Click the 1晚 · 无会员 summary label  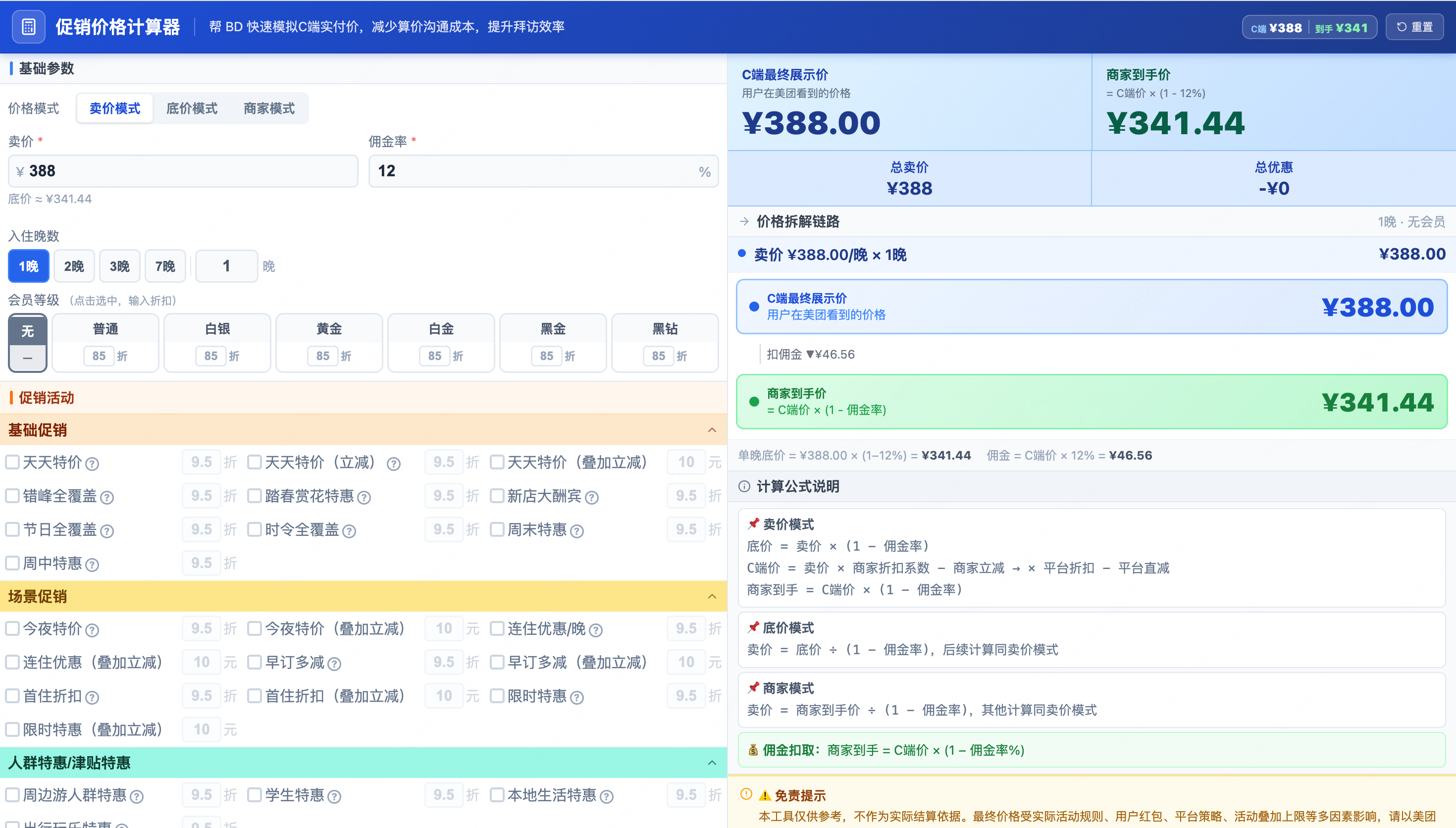1411,221
